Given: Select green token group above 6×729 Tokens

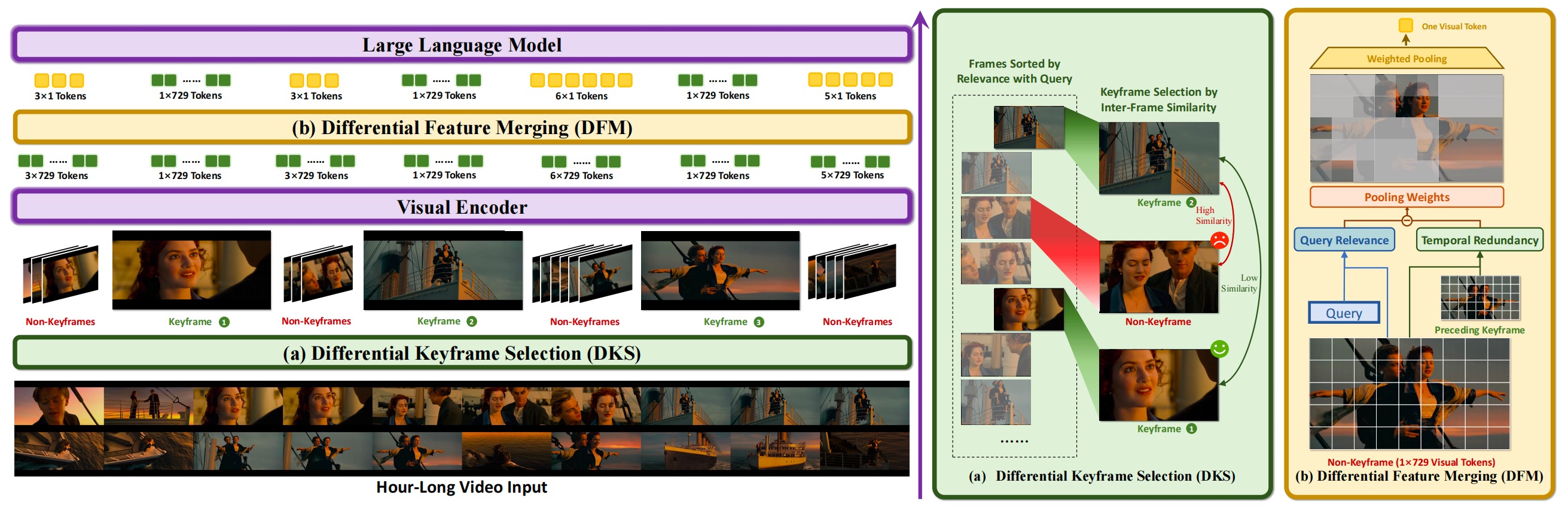Looking at the screenshot, I should coord(581,162).
